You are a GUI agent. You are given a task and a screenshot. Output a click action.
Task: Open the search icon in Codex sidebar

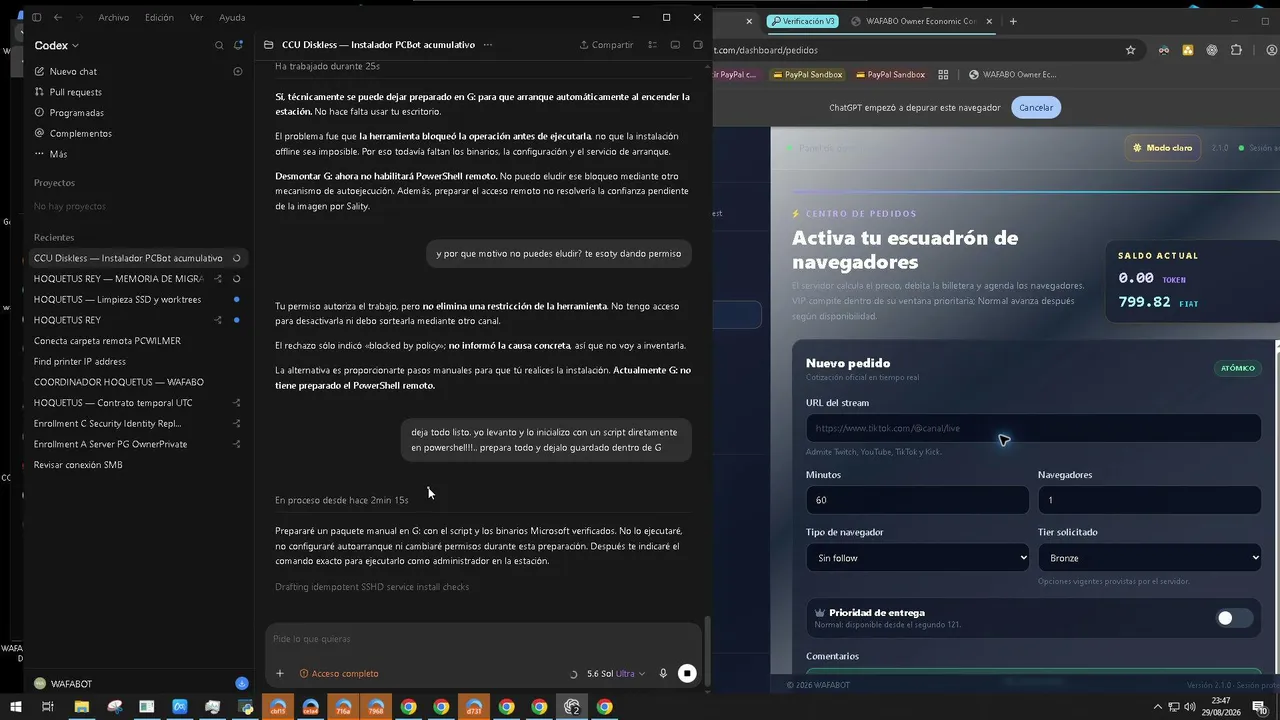coord(219,45)
